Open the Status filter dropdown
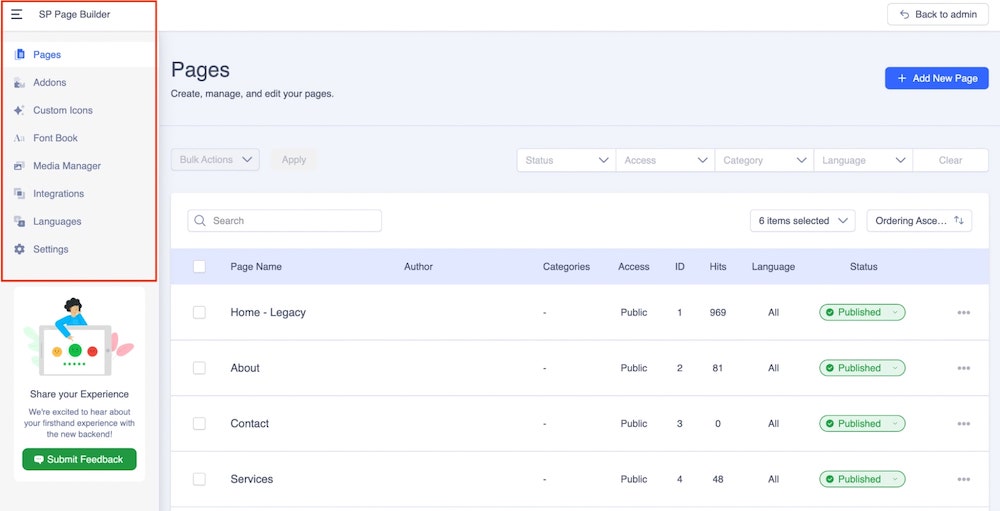Image resolution: width=1000 pixels, height=511 pixels. point(566,160)
